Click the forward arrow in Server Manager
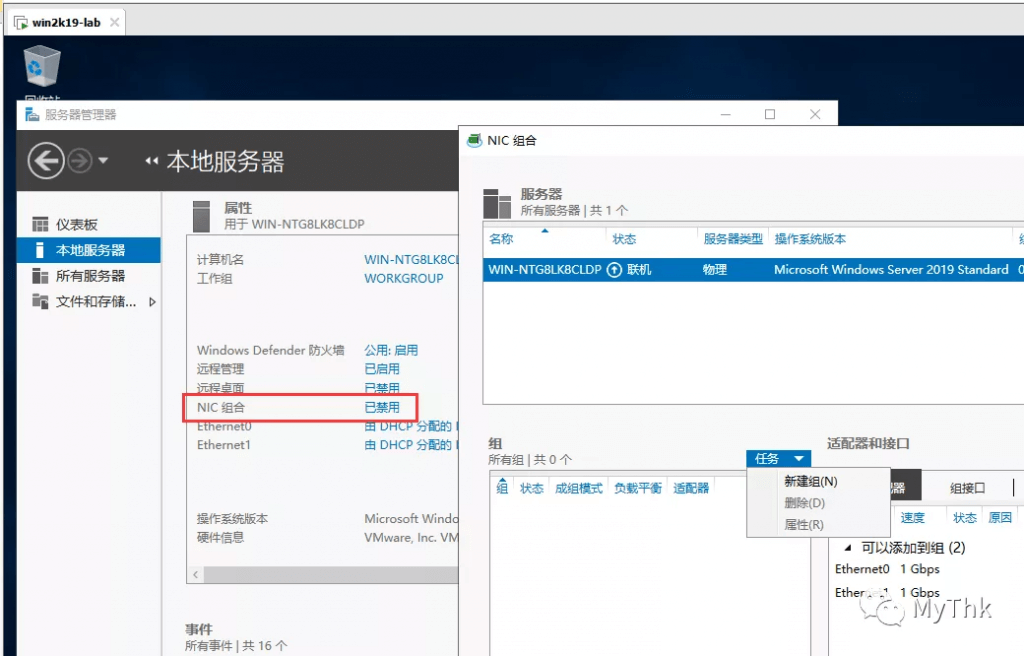1024x656 pixels. point(80,160)
